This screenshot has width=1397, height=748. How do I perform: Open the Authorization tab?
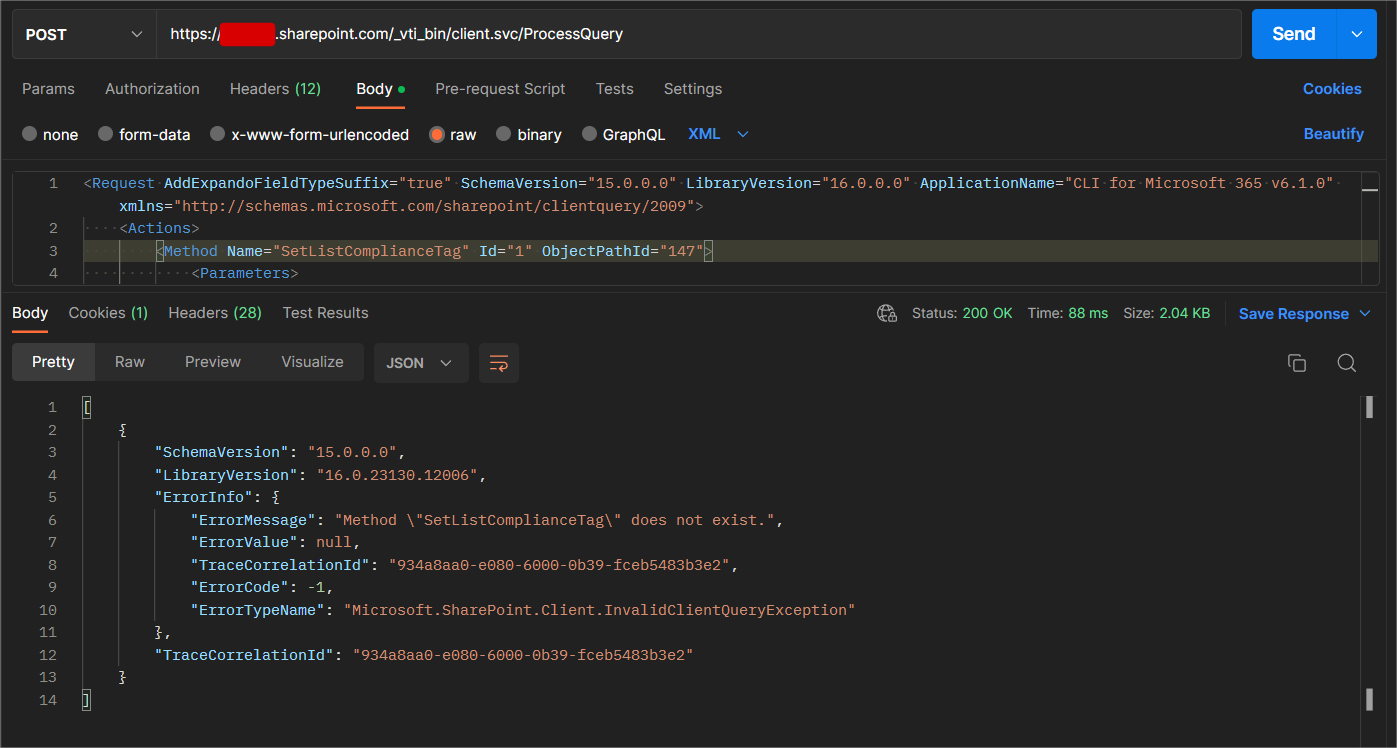[x=152, y=89]
